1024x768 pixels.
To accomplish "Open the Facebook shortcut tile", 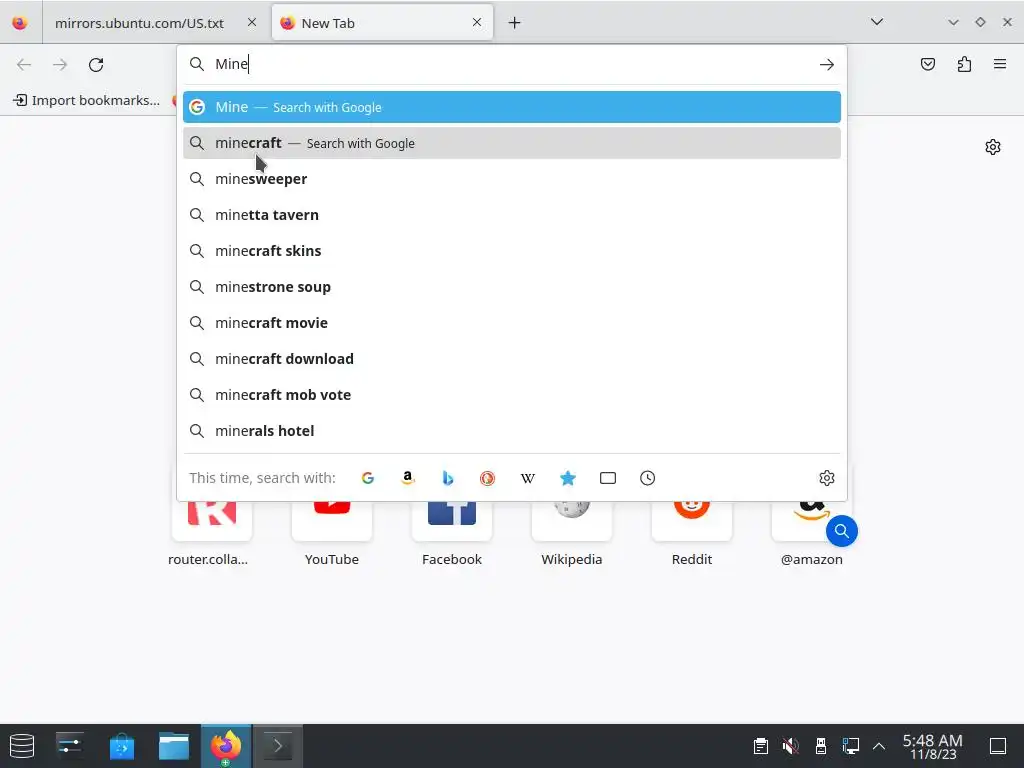I will click(452, 521).
